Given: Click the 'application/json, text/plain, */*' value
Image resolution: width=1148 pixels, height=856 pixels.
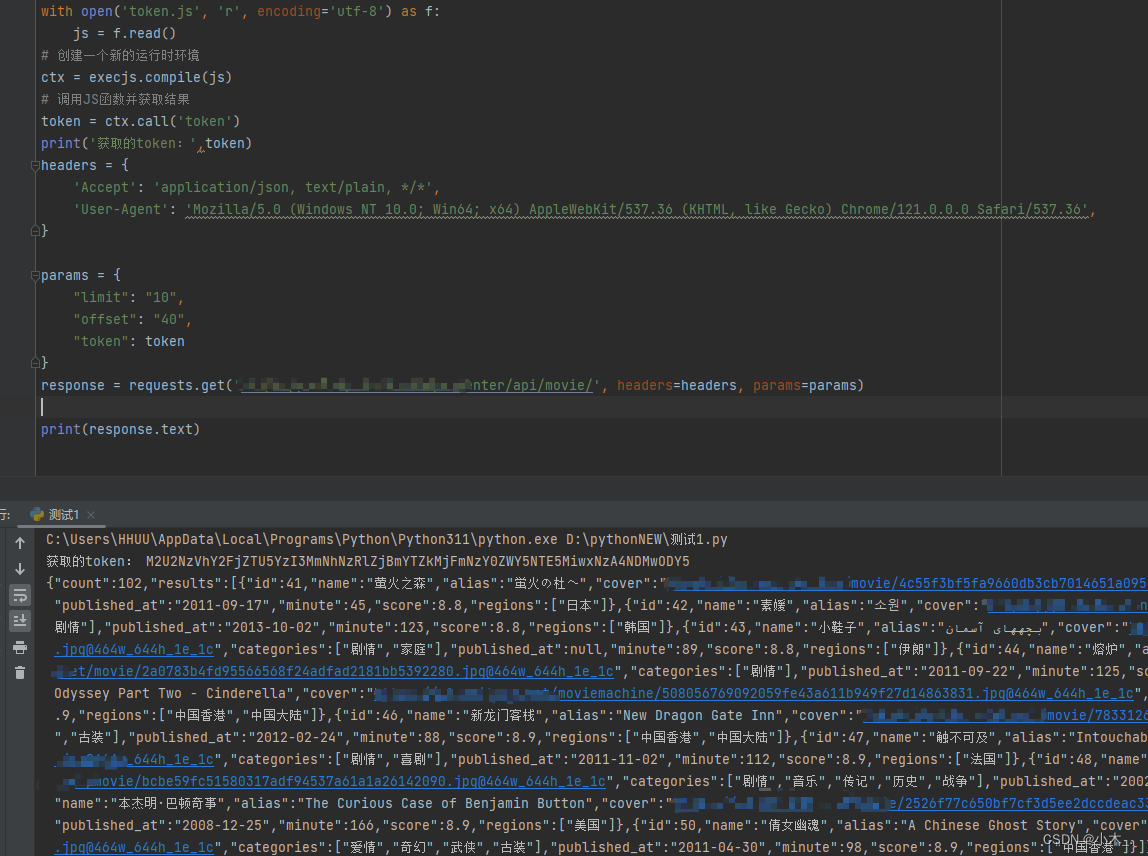Looking at the screenshot, I should coord(293,187).
